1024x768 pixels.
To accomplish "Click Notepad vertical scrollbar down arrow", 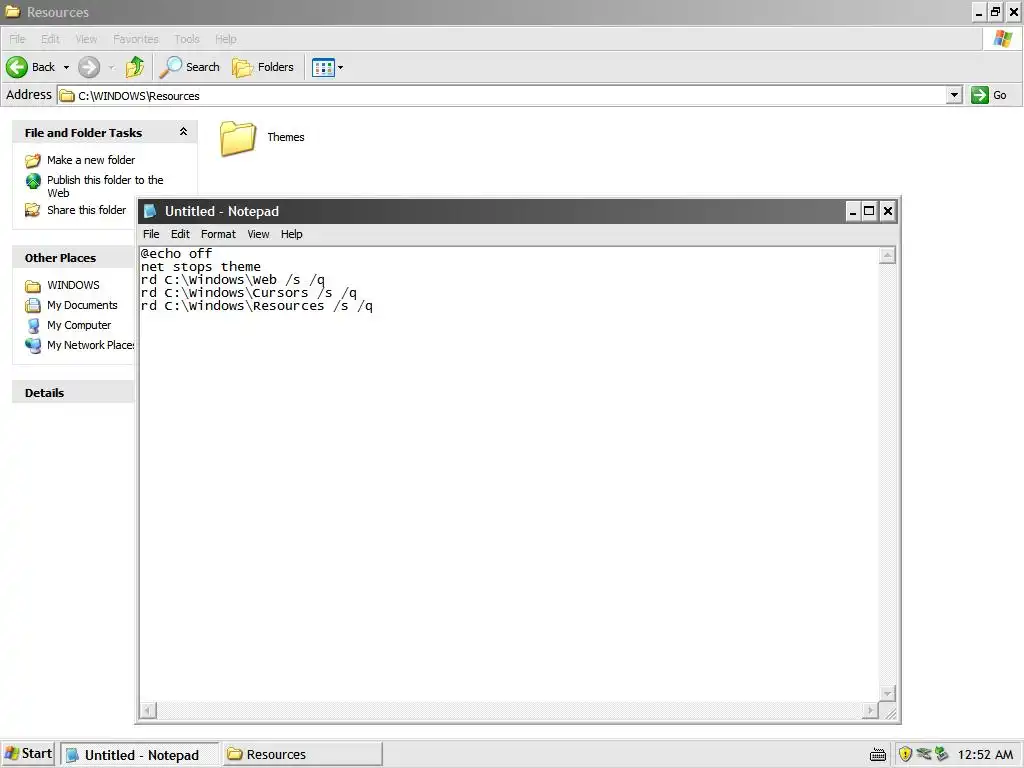I will 887,693.
